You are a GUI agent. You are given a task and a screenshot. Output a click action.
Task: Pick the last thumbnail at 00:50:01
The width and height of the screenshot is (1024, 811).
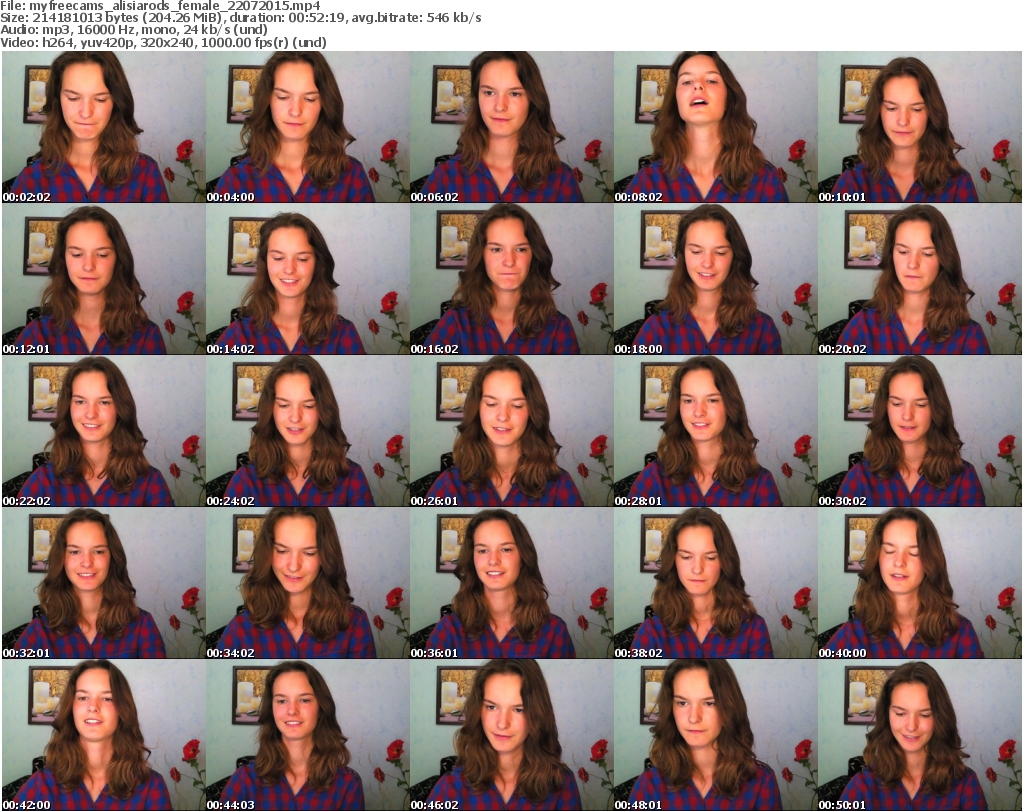(x=920, y=735)
